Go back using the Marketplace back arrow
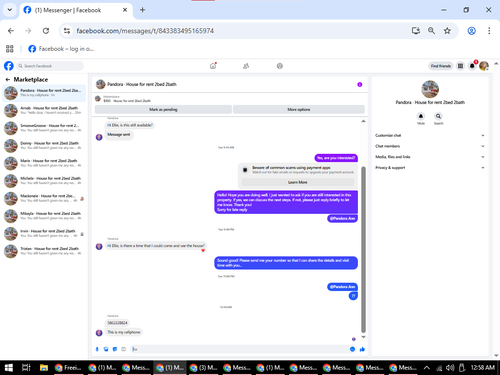Image resolution: width=500 pixels, height=375 pixels. point(8,80)
